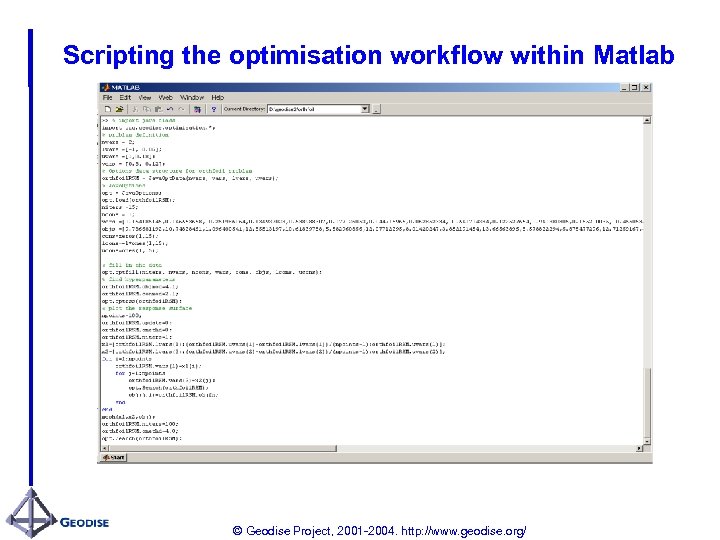720x540 pixels.
Task: Click the horizontal scrollbar thumb
Action: [x=223, y=448]
